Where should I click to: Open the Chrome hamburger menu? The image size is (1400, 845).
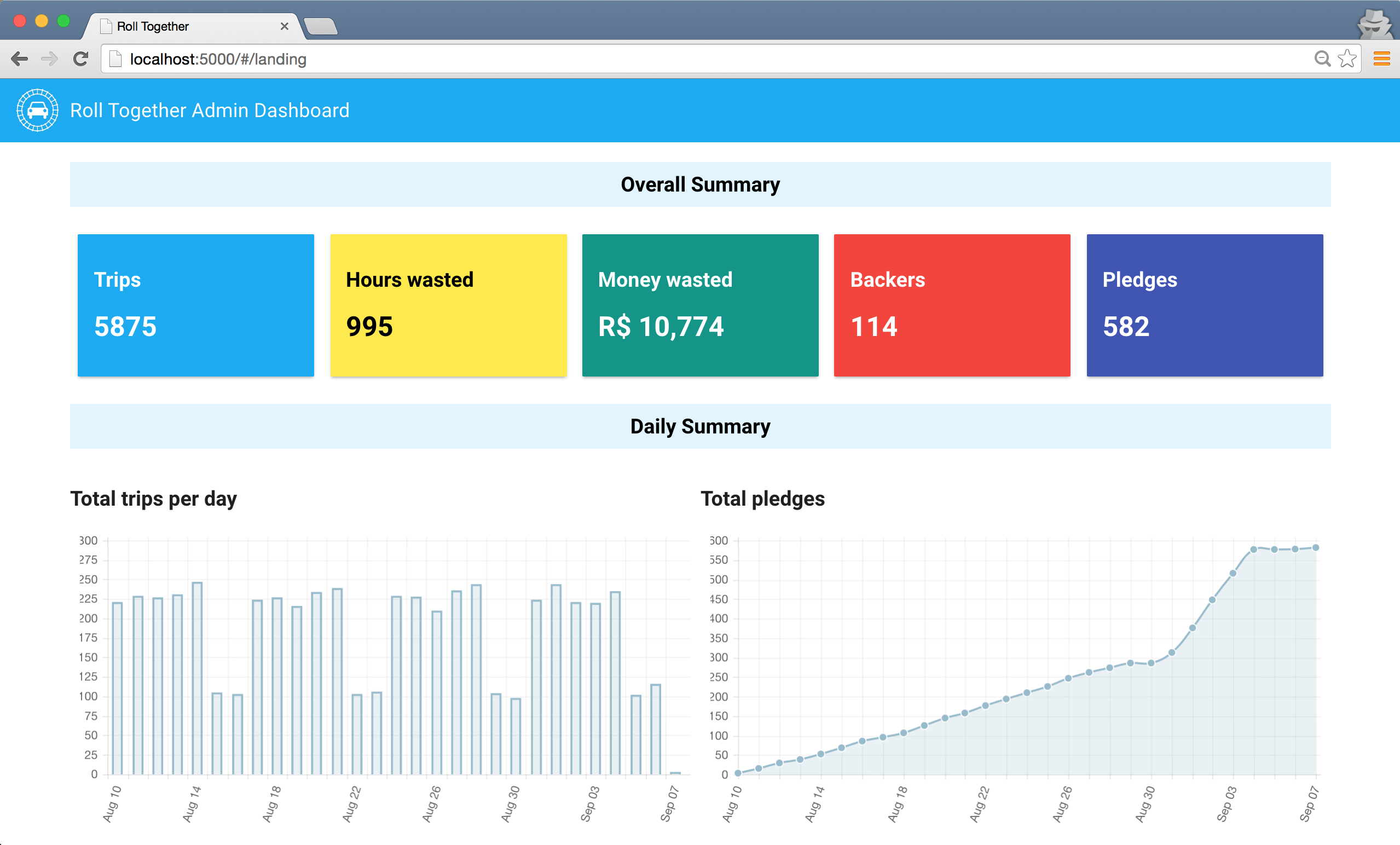point(1381,59)
